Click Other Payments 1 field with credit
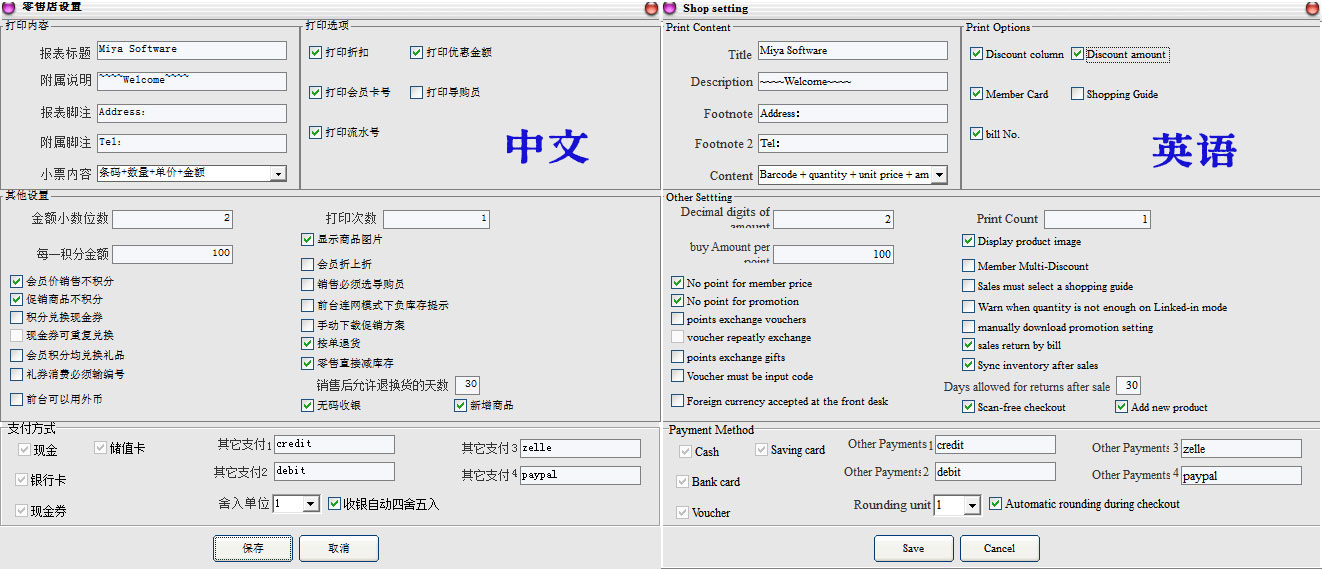This screenshot has width=1322, height=569. 995,444
